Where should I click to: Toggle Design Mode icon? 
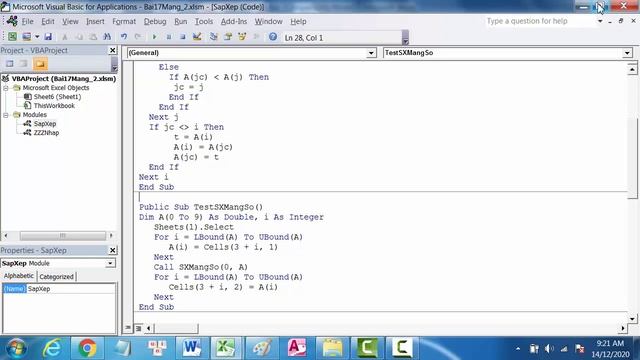197,37
